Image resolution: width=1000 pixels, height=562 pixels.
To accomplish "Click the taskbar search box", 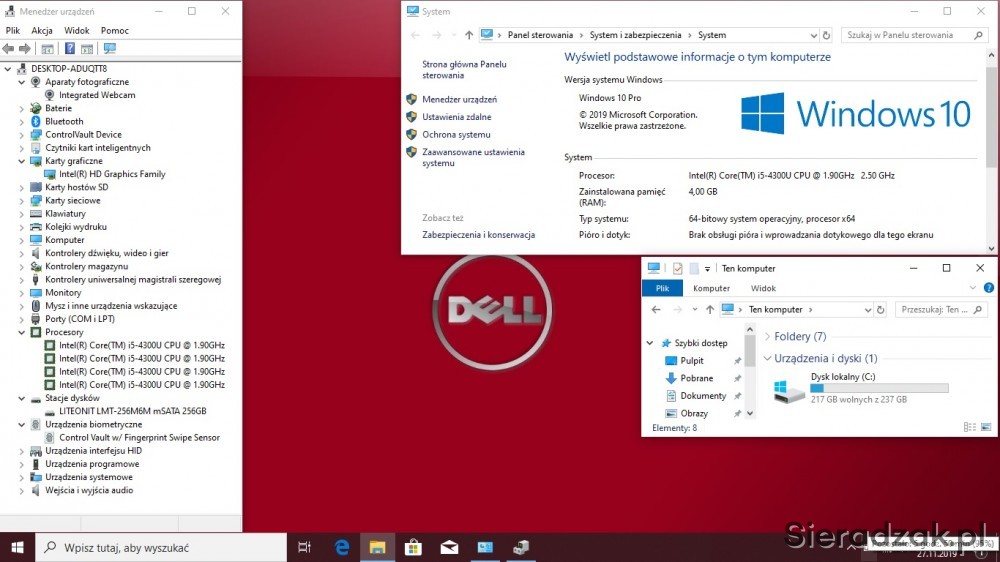I will (x=161, y=547).
